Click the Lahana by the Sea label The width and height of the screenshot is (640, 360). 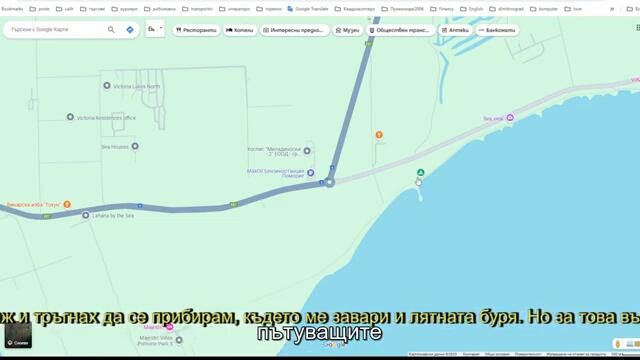click(x=113, y=216)
